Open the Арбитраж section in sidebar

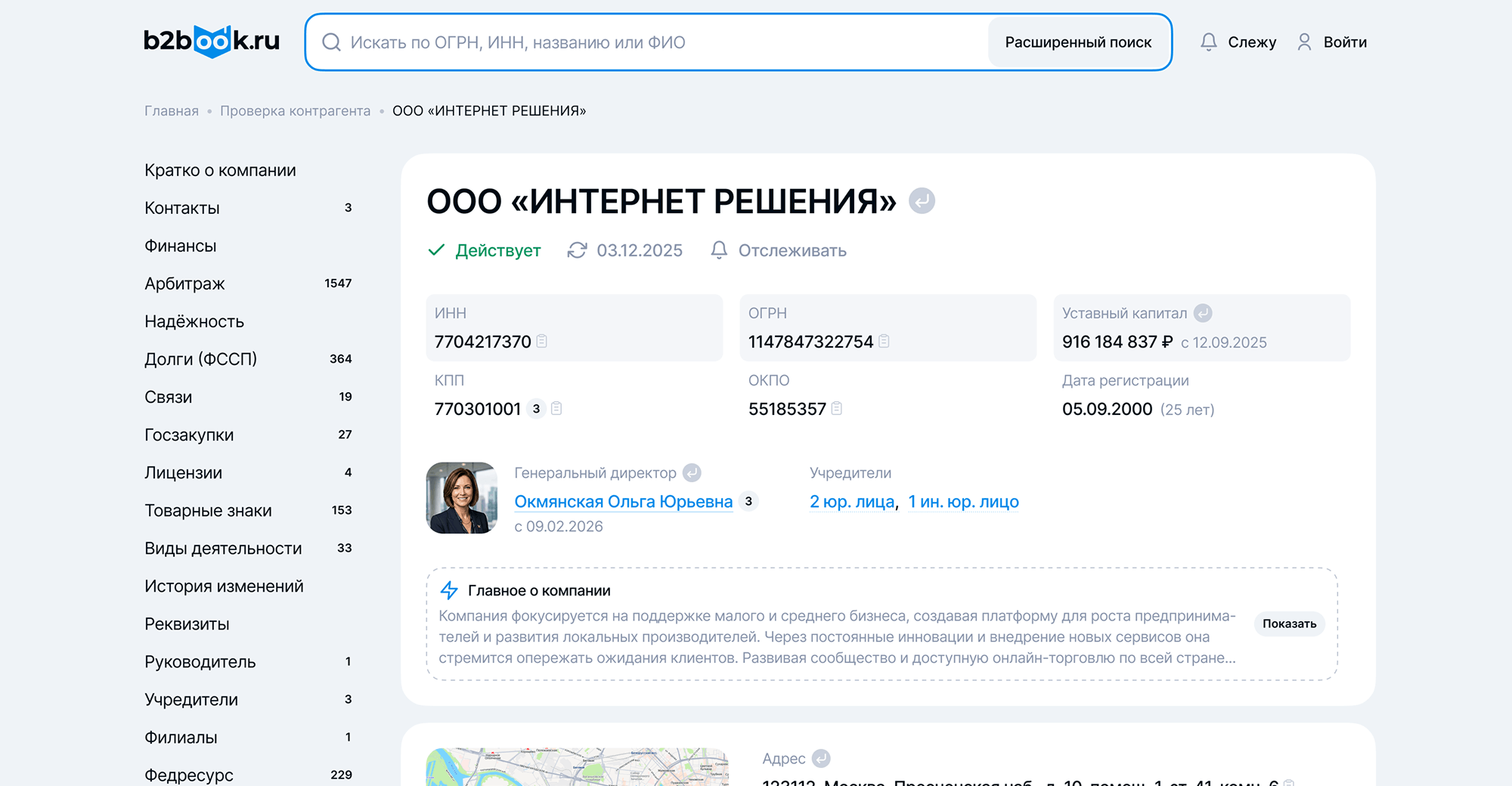185,283
